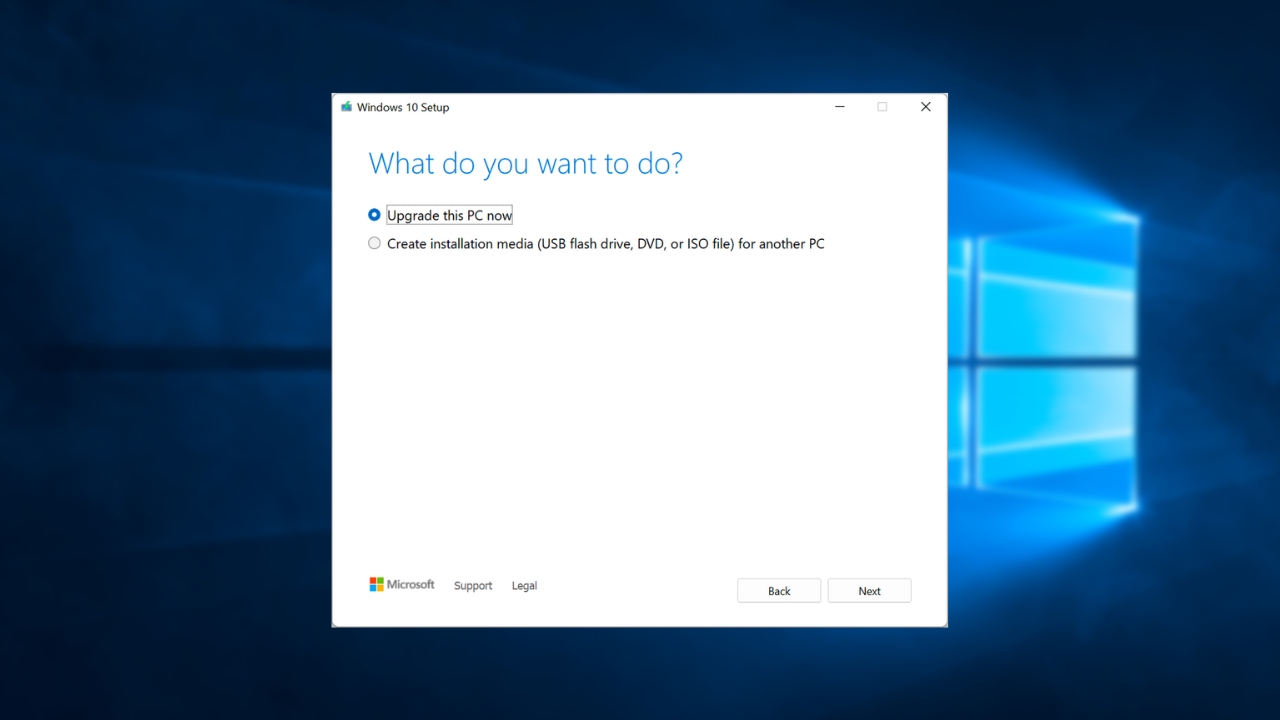Click the Microsoft logo in the footer
1280x720 pixels.
tap(402, 585)
